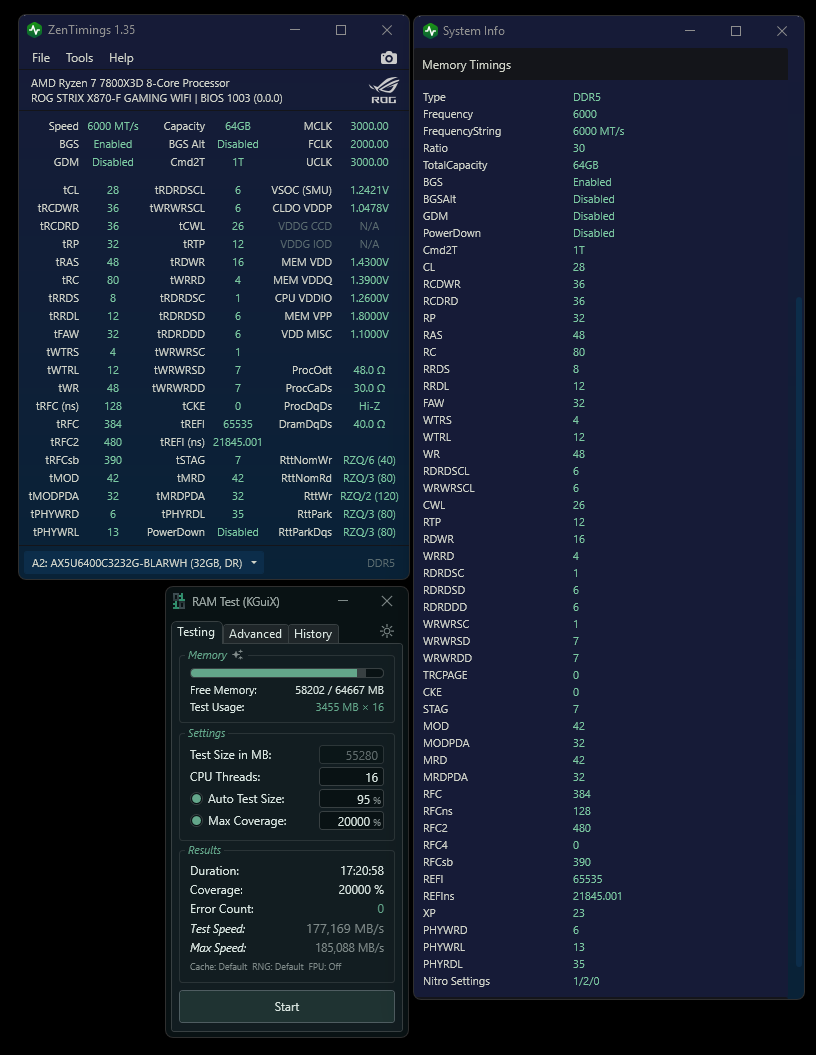
Task: Click the MEM VDD value 1.4300V
Action: coord(369,262)
